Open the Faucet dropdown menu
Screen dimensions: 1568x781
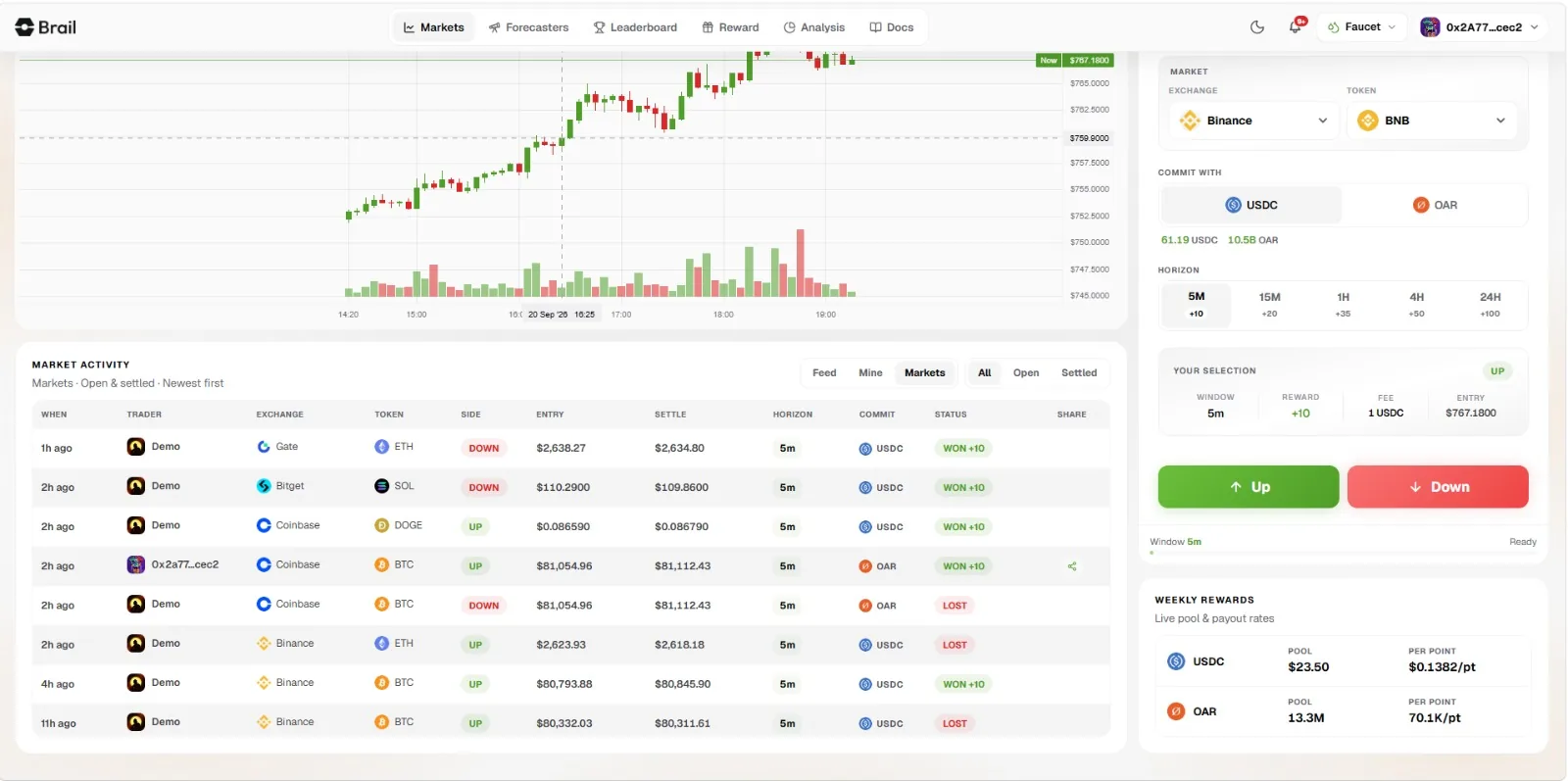tap(1361, 27)
